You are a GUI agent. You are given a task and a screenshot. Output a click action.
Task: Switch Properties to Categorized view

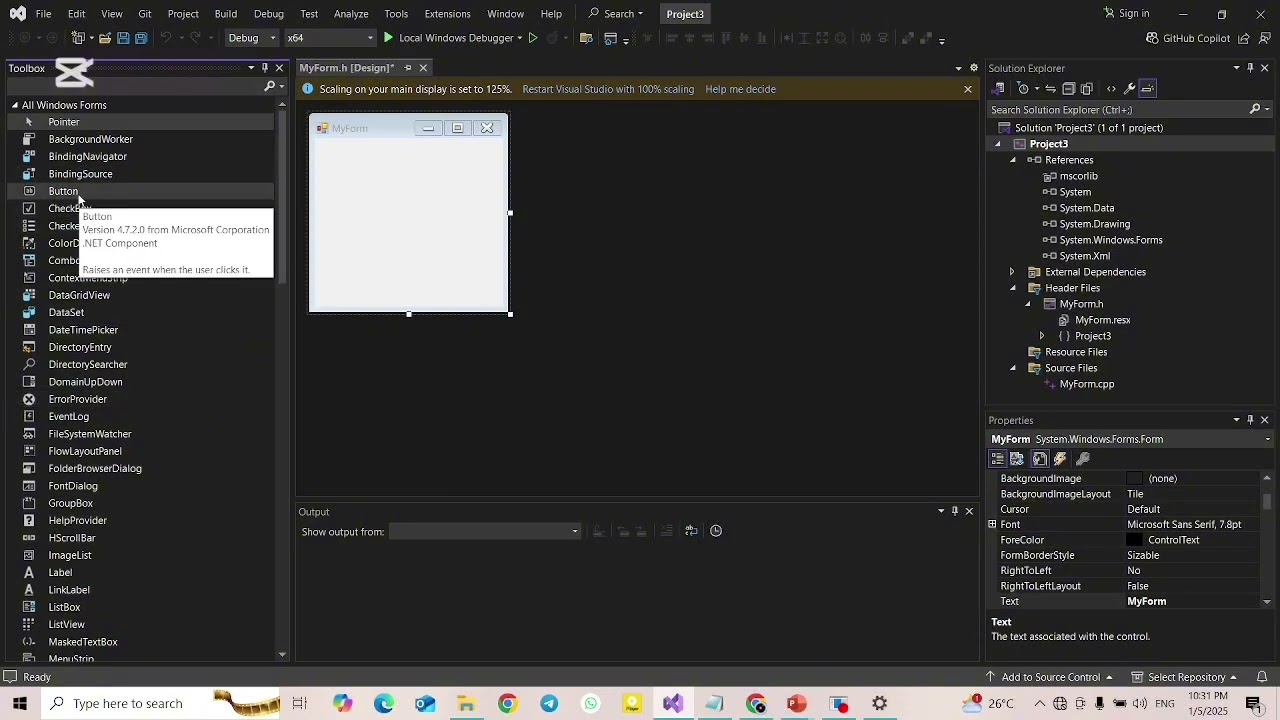pos(998,459)
